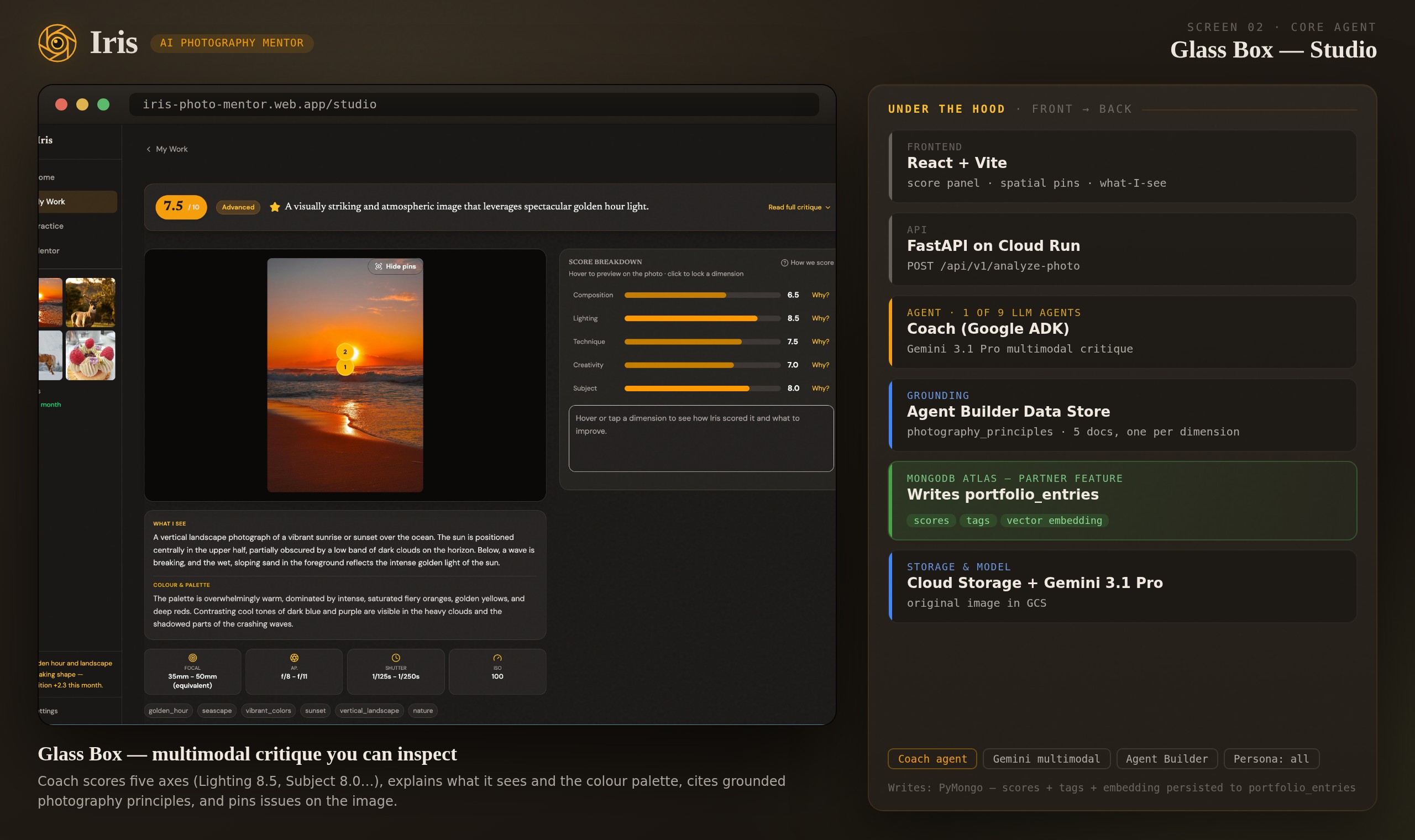
Task: Click the Writes portfolio_entries MongoDB card
Action: (1123, 501)
